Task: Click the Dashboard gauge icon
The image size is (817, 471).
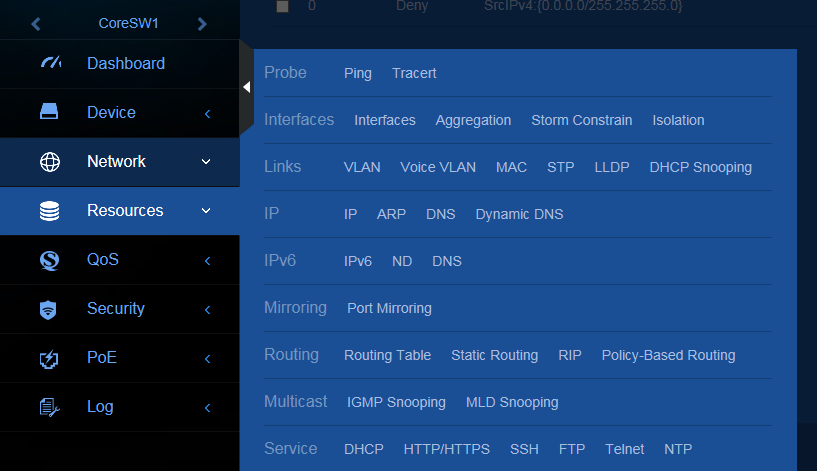Action: (50, 64)
